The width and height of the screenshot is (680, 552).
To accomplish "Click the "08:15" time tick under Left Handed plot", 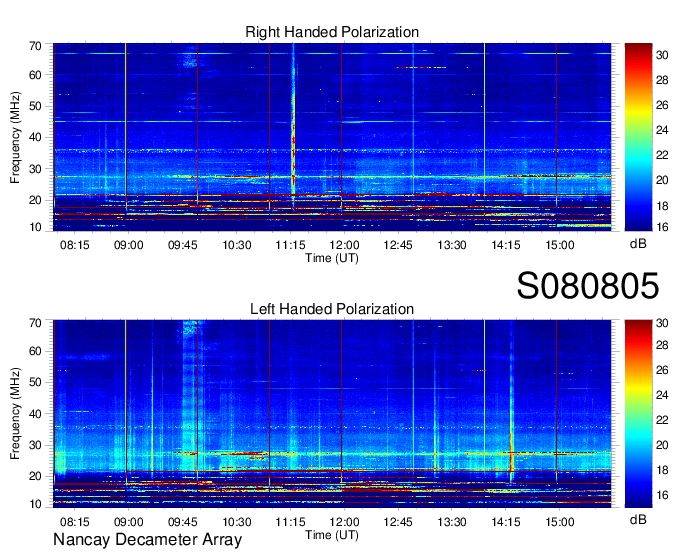I will (x=75, y=522).
